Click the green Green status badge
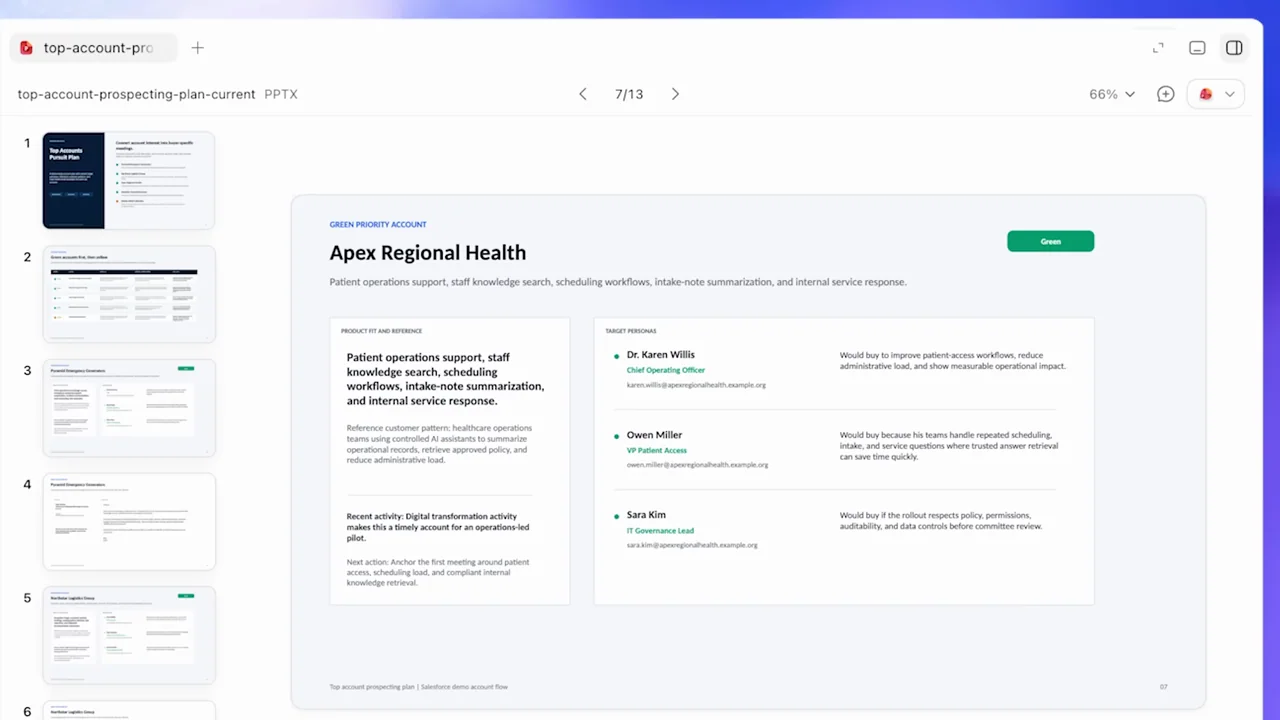This screenshot has height=720, width=1280. point(1050,241)
